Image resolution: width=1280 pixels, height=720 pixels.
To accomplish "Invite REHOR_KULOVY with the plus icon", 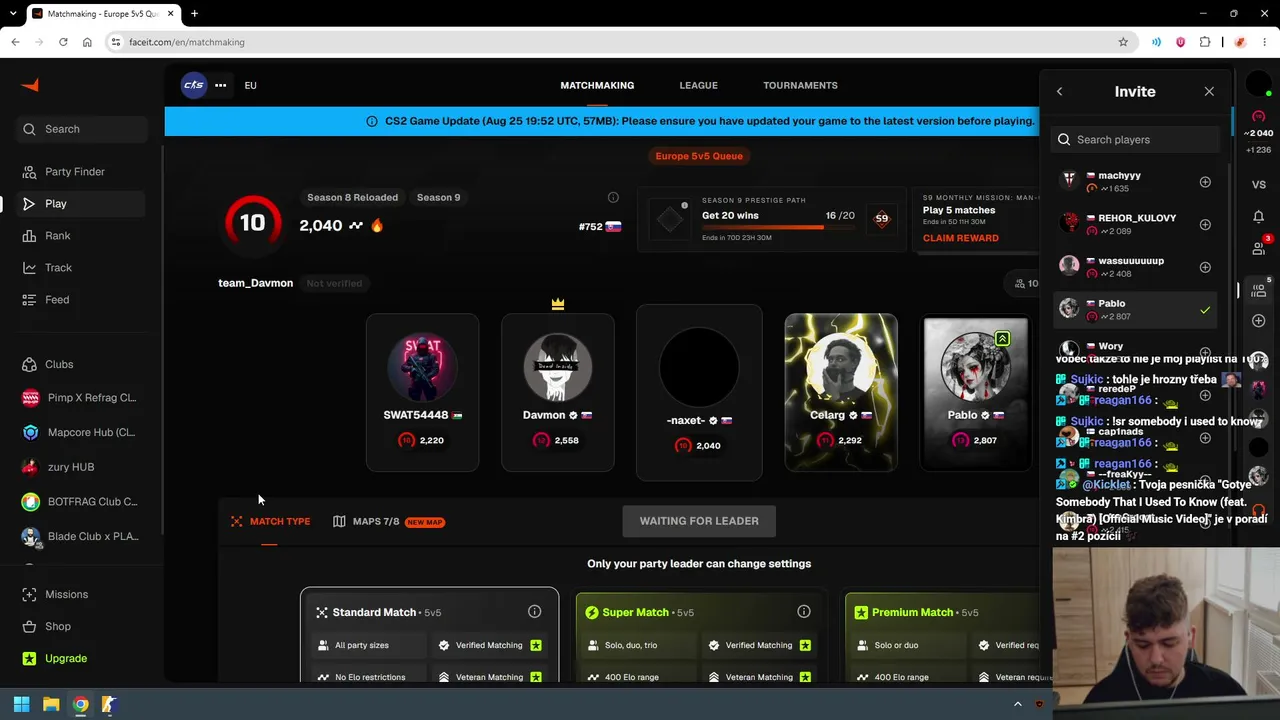I will (1205, 224).
